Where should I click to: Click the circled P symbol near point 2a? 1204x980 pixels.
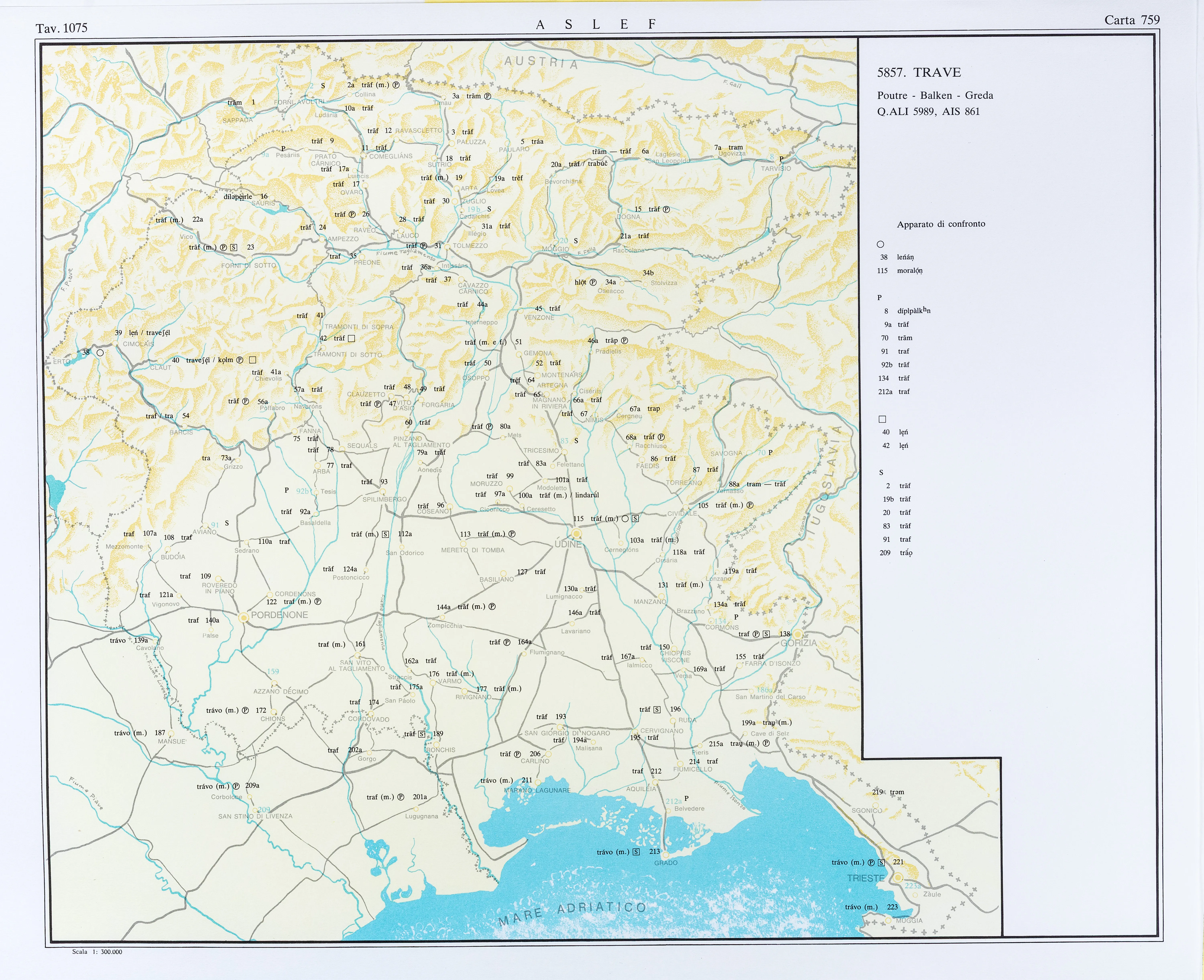pos(396,85)
